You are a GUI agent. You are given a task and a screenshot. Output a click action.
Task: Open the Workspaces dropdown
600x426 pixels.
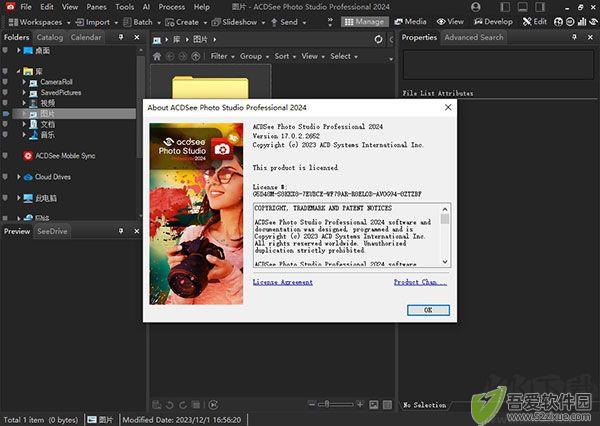coord(39,22)
